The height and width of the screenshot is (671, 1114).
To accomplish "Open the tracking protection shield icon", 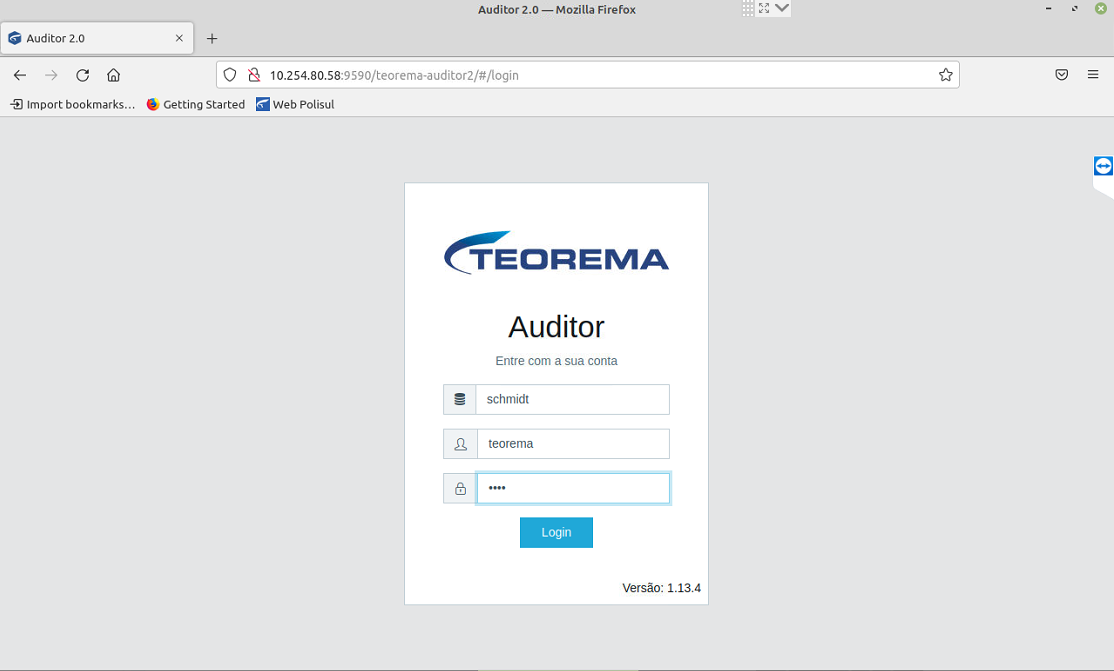I will click(x=229, y=75).
